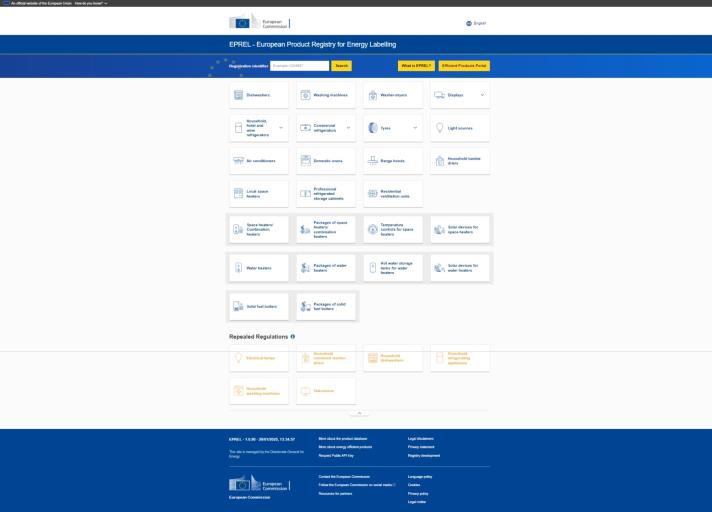Click the Cookies footer link
This screenshot has width=712, height=512.
coord(414,485)
